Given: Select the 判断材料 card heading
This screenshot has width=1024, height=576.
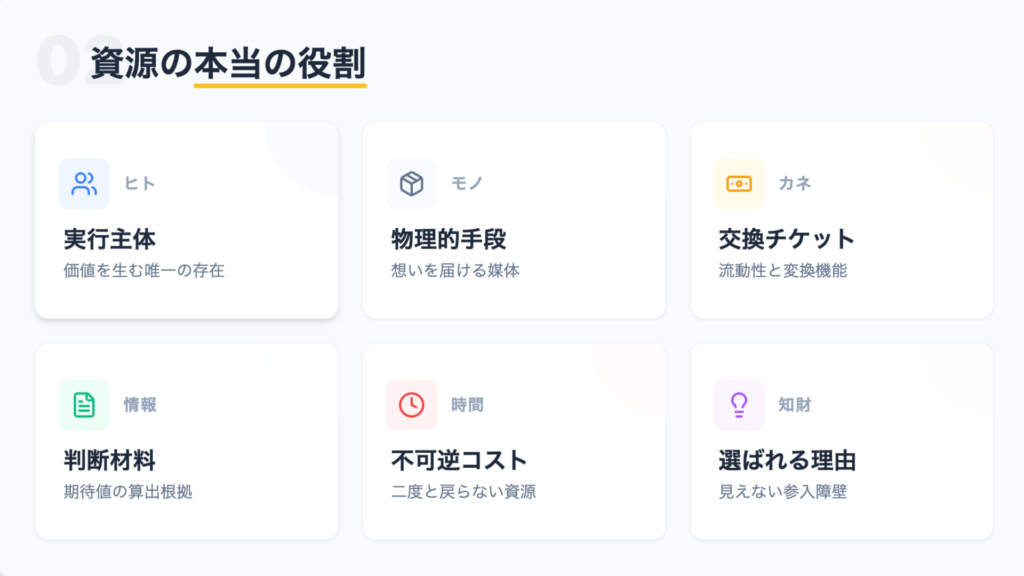Looking at the screenshot, I should click(x=109, y=461).
